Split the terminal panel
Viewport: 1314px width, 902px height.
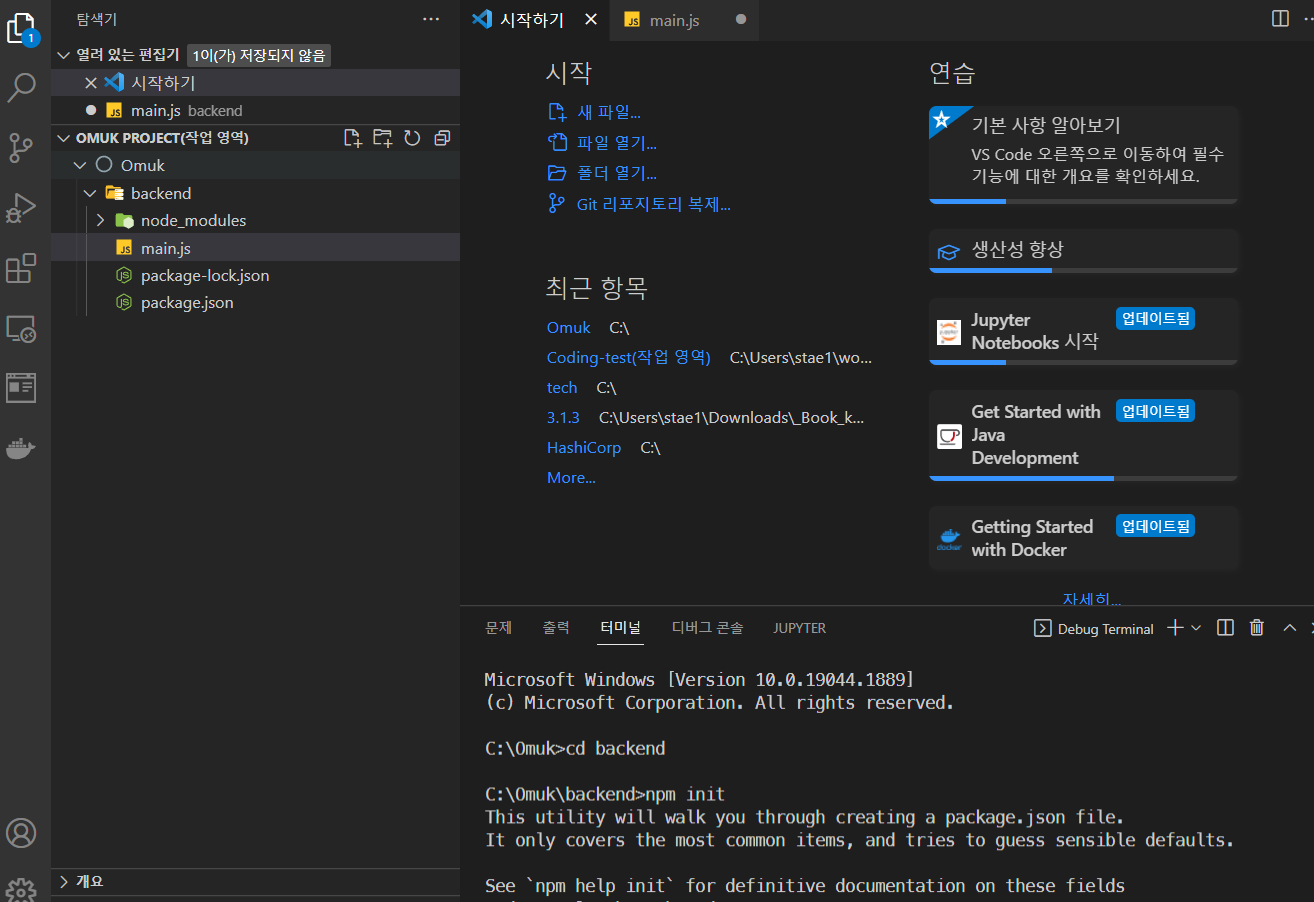coord(1225,628)
